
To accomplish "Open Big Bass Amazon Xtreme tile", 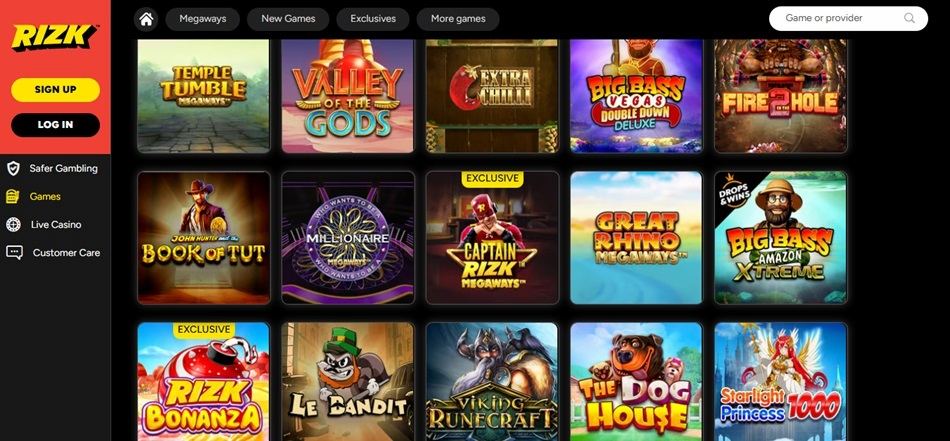I will 780,237.
